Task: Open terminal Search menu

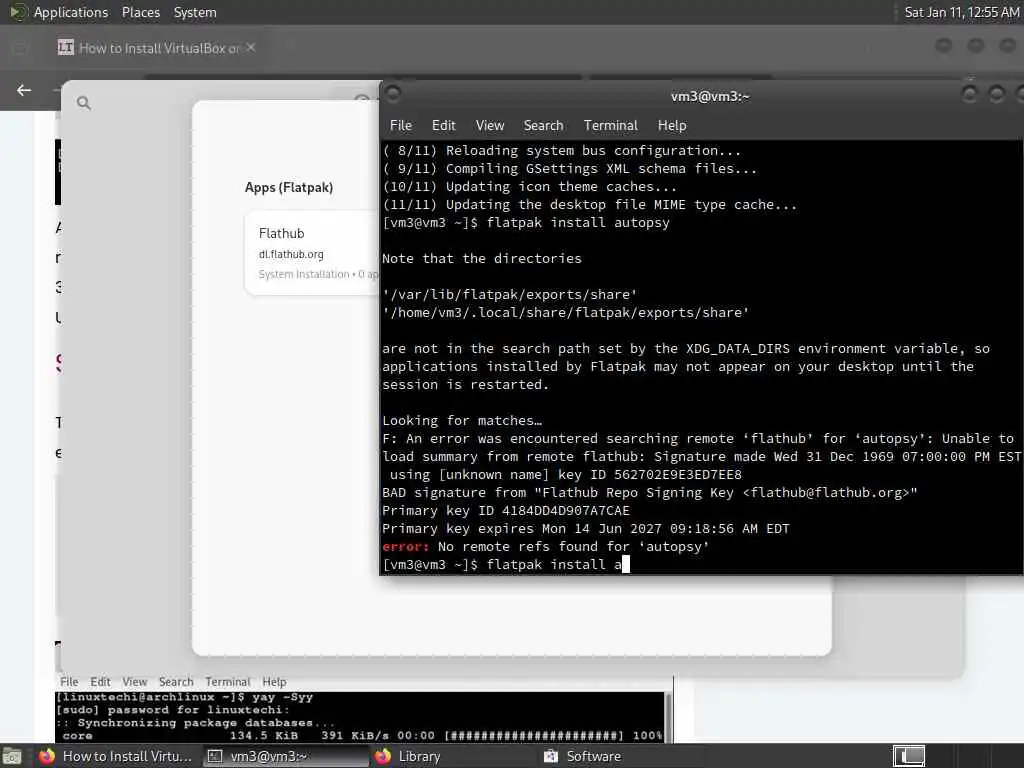Action: pos(543,125)
